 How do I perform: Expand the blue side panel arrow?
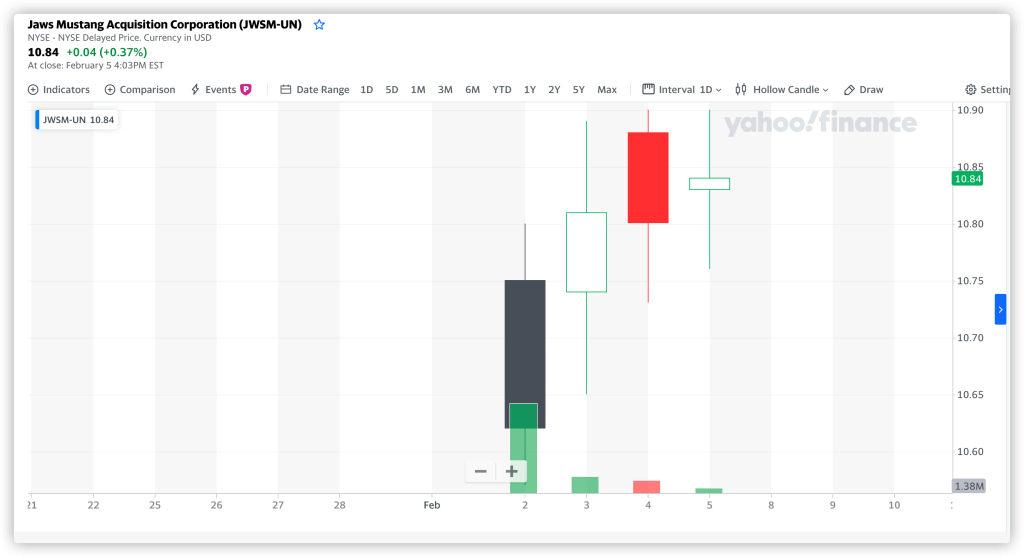click(x=1000, y=309)
